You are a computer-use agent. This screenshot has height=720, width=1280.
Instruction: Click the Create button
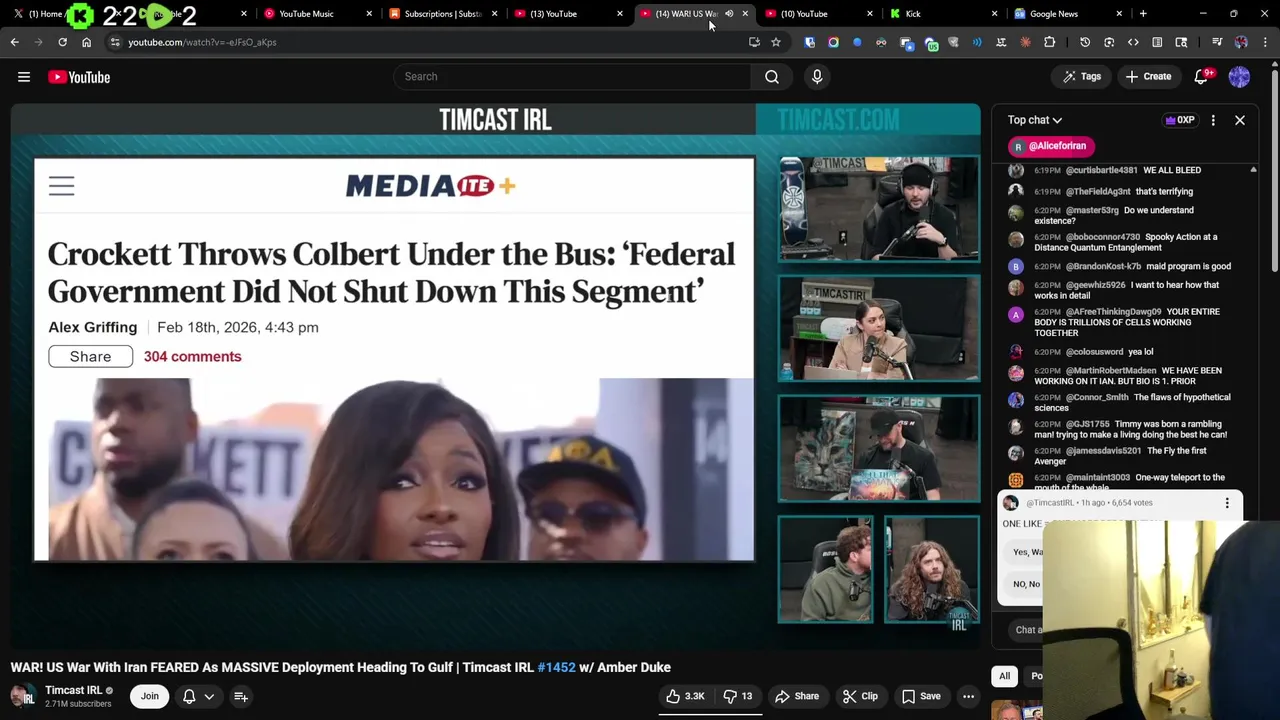[x=1147, y=77]
